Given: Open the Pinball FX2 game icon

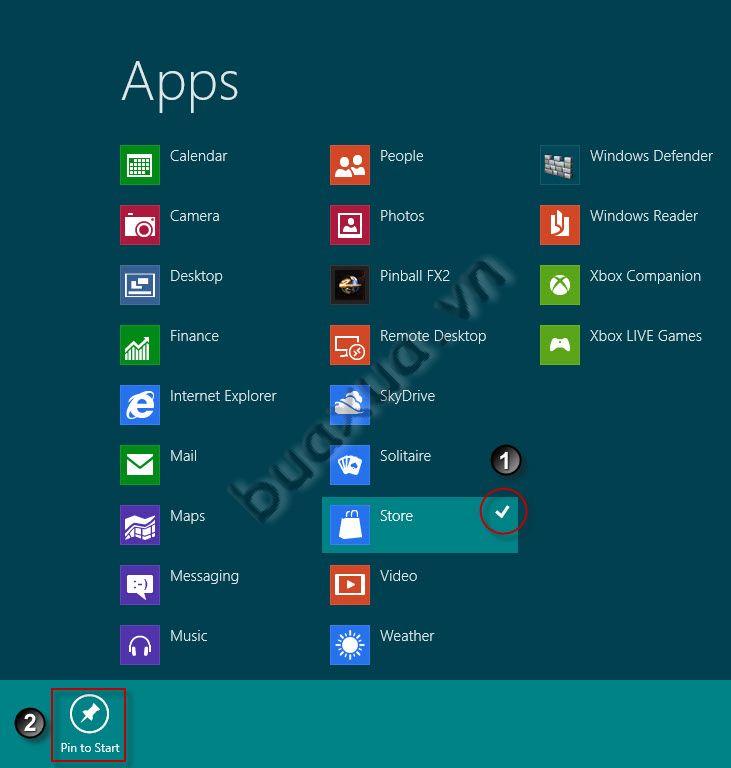Looking at the screenshot, I should (x=350, y=285).
